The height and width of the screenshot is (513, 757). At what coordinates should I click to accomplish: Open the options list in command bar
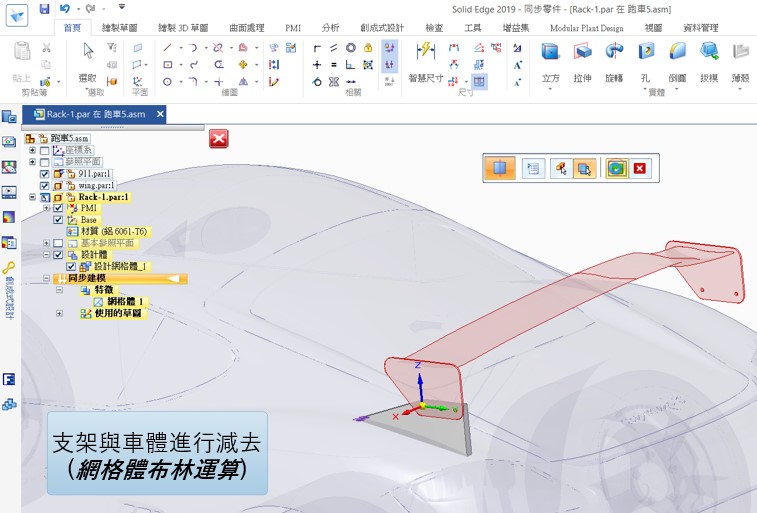(533, 168)
